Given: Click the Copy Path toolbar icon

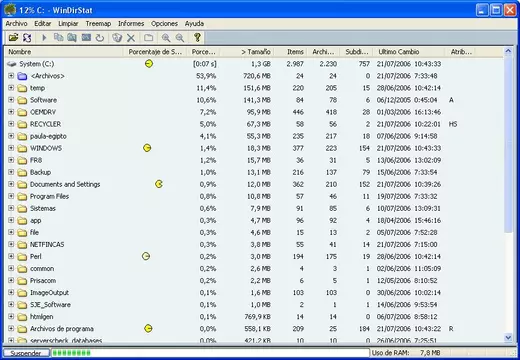Looking at the screenshot, I should [58, 37].
